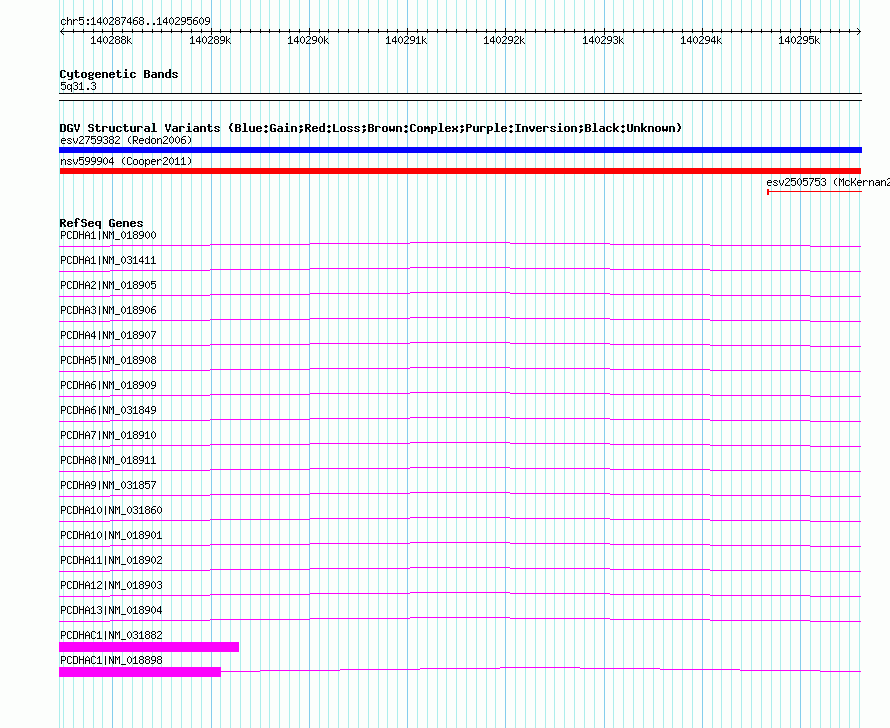Select variant label esv2759382 (Redon2006)
Image resolution: width=890 pixels, height=728 pixels.
126,140
